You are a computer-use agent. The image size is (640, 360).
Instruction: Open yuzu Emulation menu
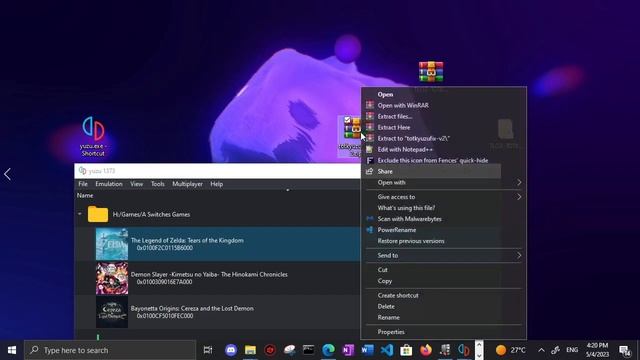coord(109,184)
